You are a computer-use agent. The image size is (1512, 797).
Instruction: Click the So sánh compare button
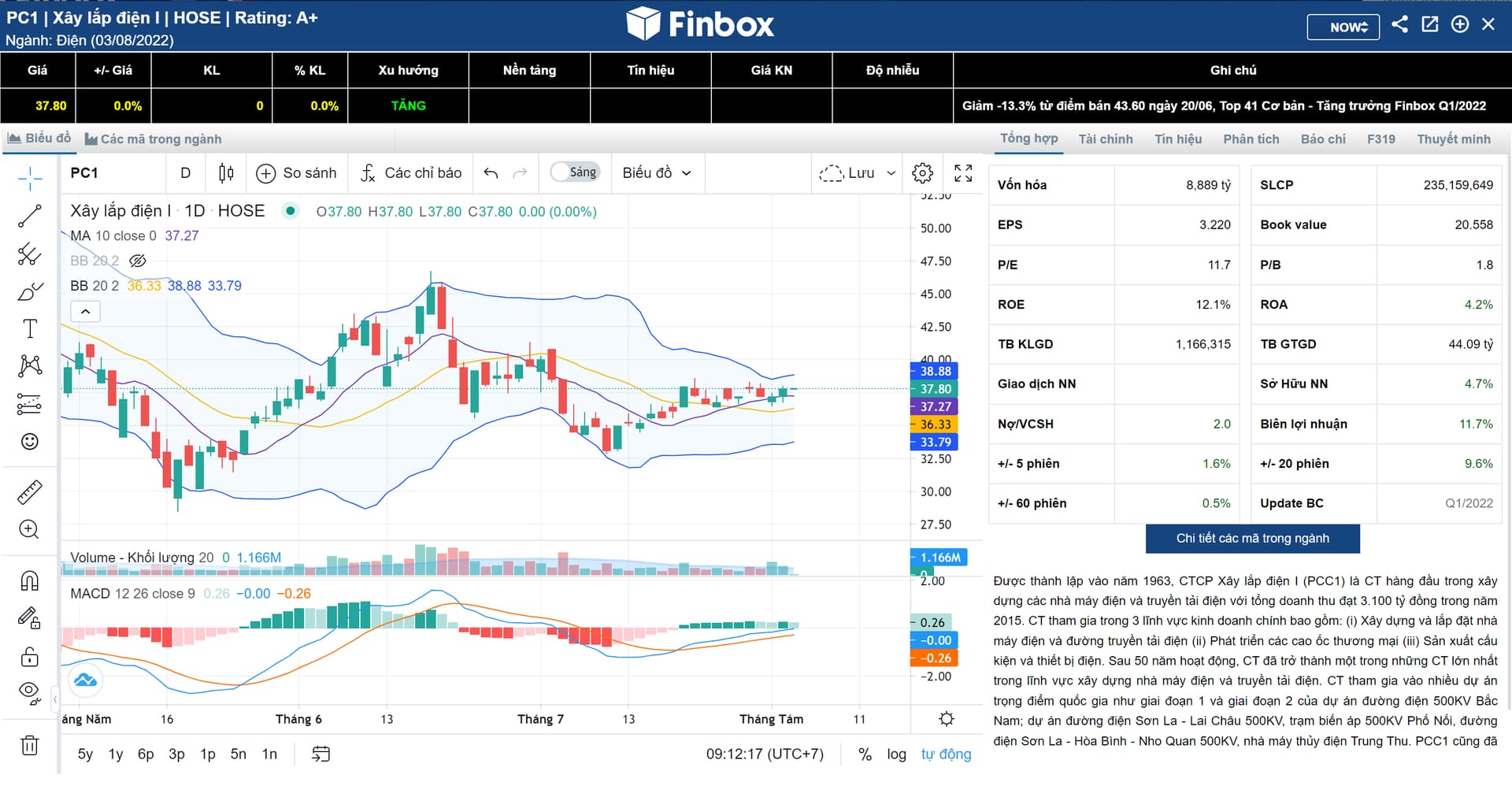(296, 173)
